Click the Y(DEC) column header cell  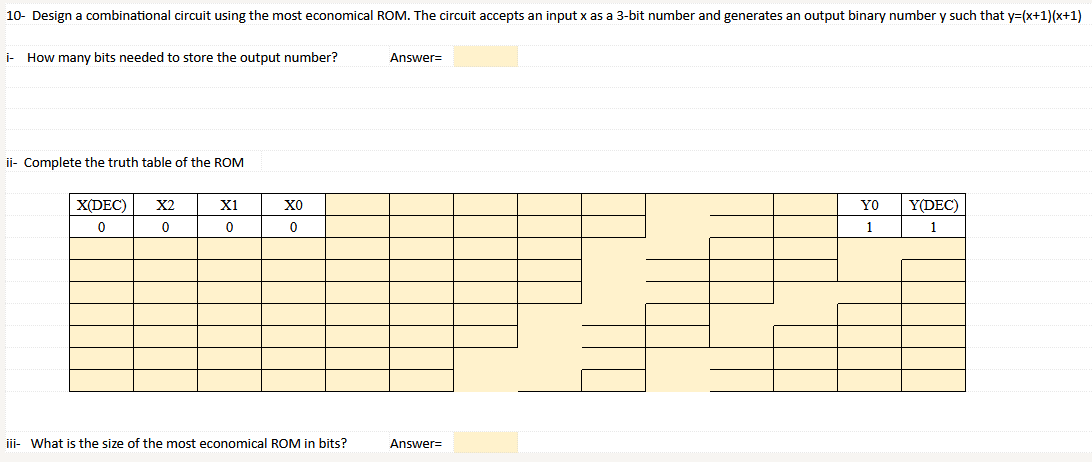tap(933, 206)
